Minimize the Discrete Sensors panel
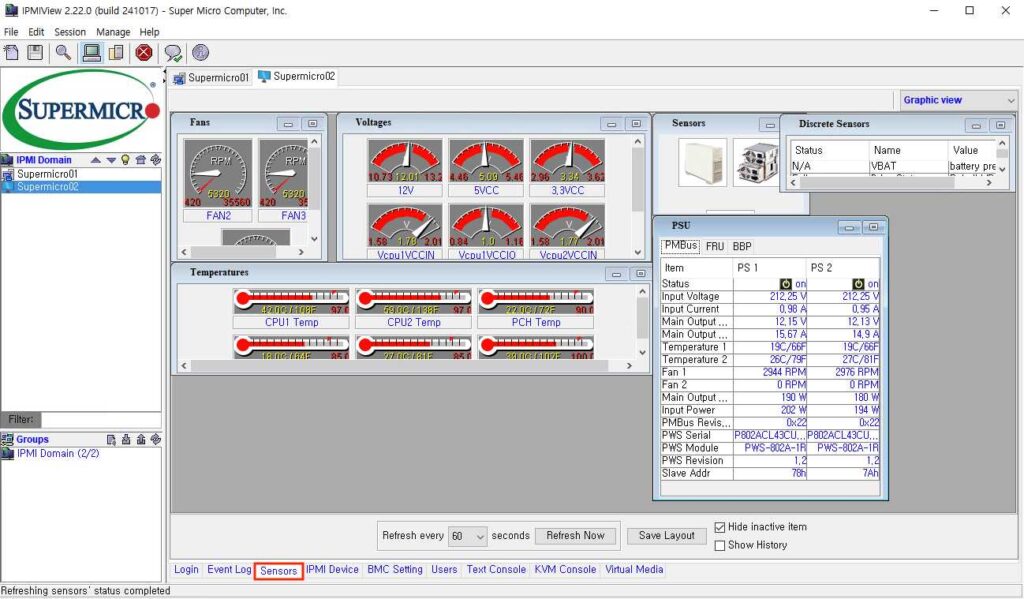This screenshot has height=599, width=1024. [976, 125]
